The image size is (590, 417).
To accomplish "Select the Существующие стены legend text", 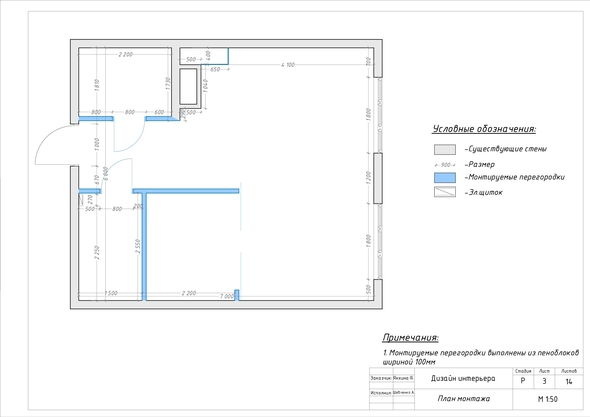I will (x=506, y=149).
